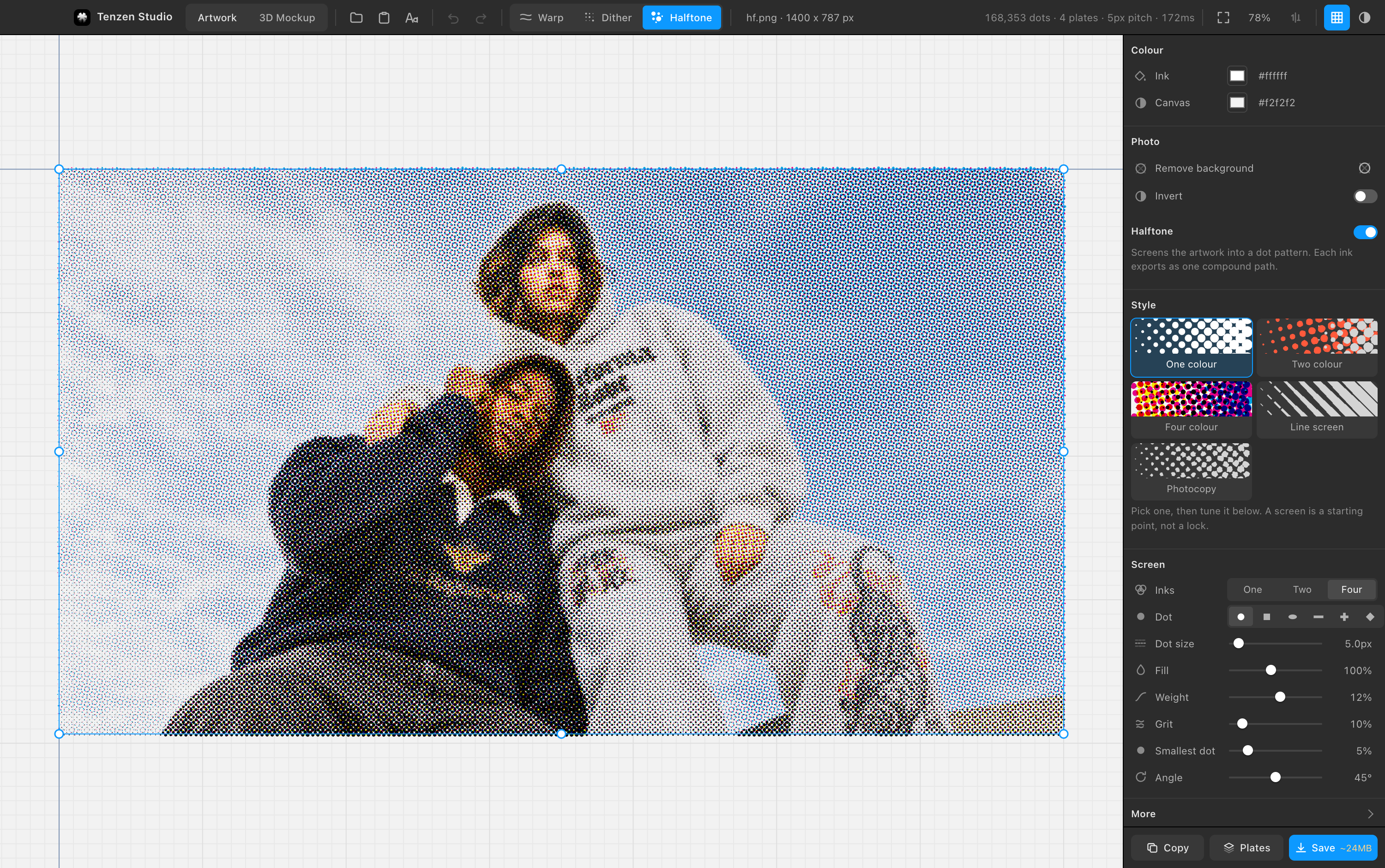Select the ellipse dot shape

(1293, 617)
